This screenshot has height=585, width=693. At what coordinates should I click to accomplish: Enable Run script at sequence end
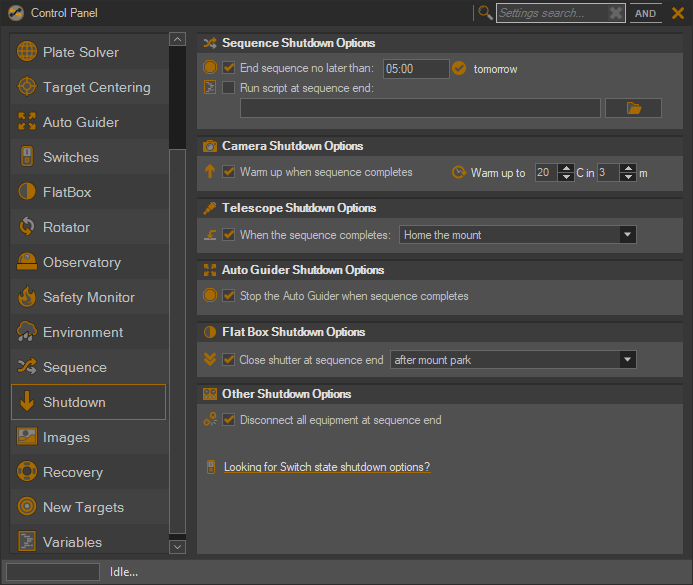tap(228, 87)
